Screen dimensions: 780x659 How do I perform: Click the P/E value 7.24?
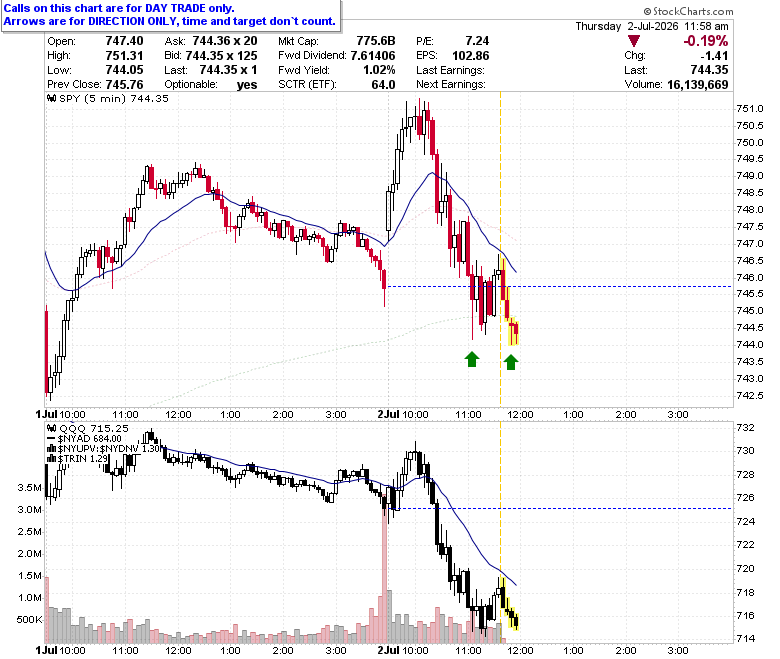click(x=477, y=41)
